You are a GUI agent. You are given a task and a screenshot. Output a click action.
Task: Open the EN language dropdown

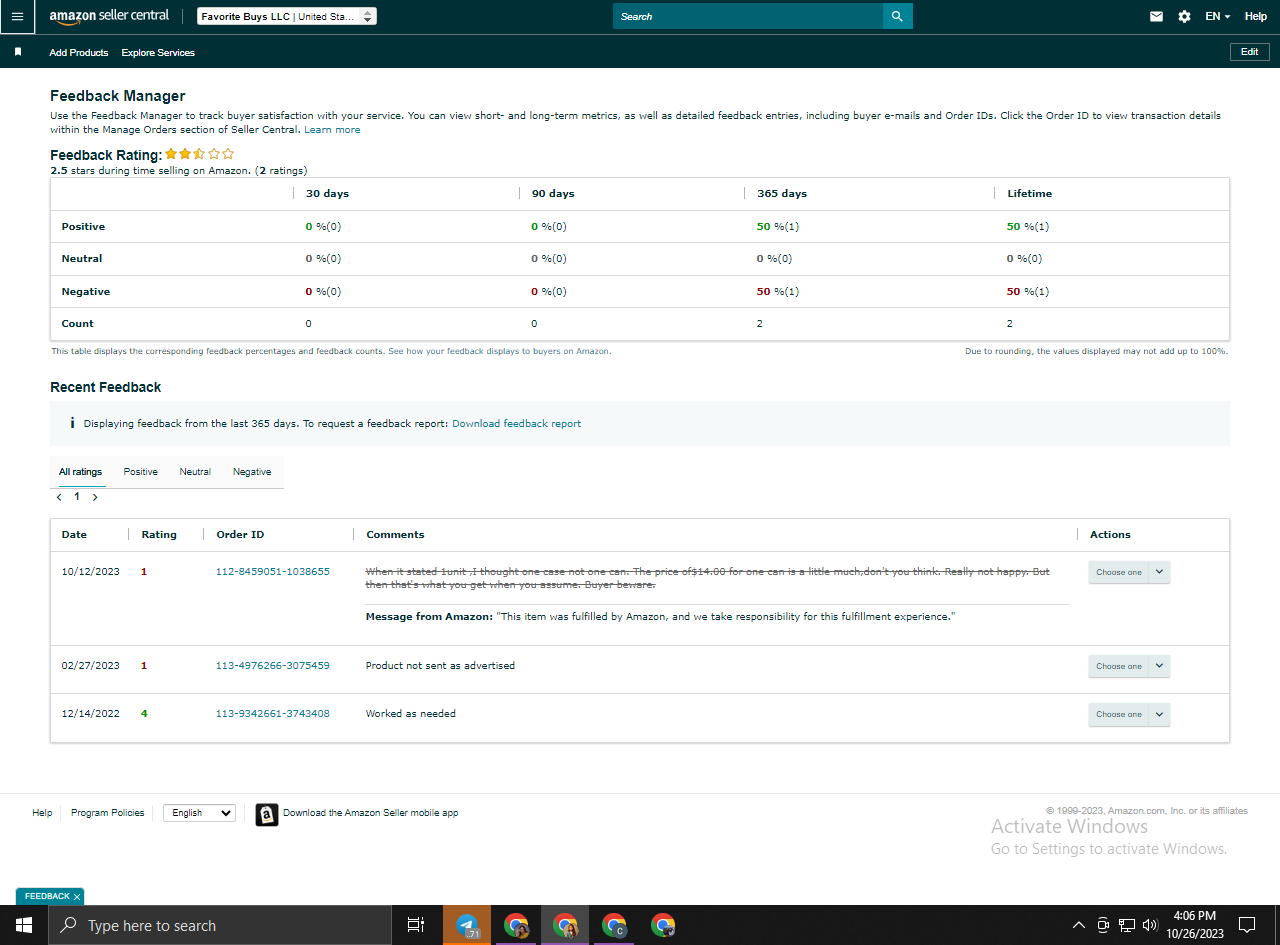[1218, 16]
